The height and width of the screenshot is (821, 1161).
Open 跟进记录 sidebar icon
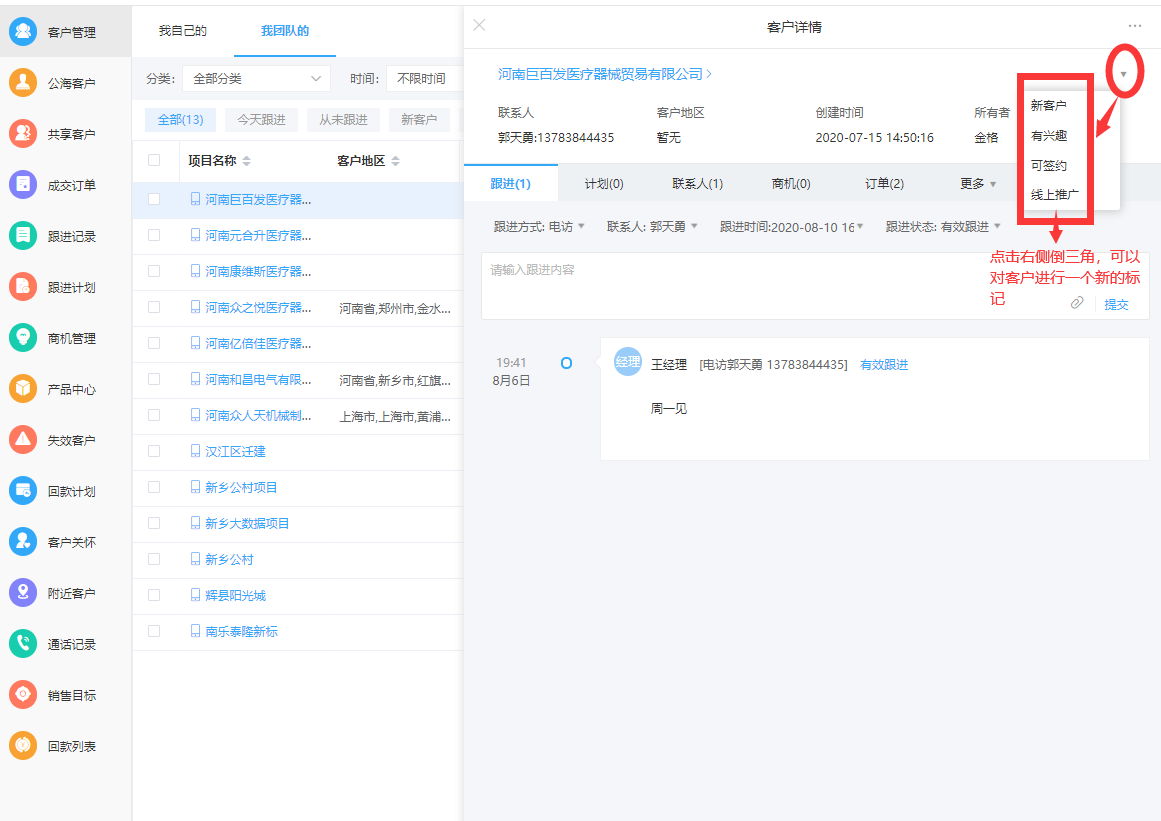[23, 236]
